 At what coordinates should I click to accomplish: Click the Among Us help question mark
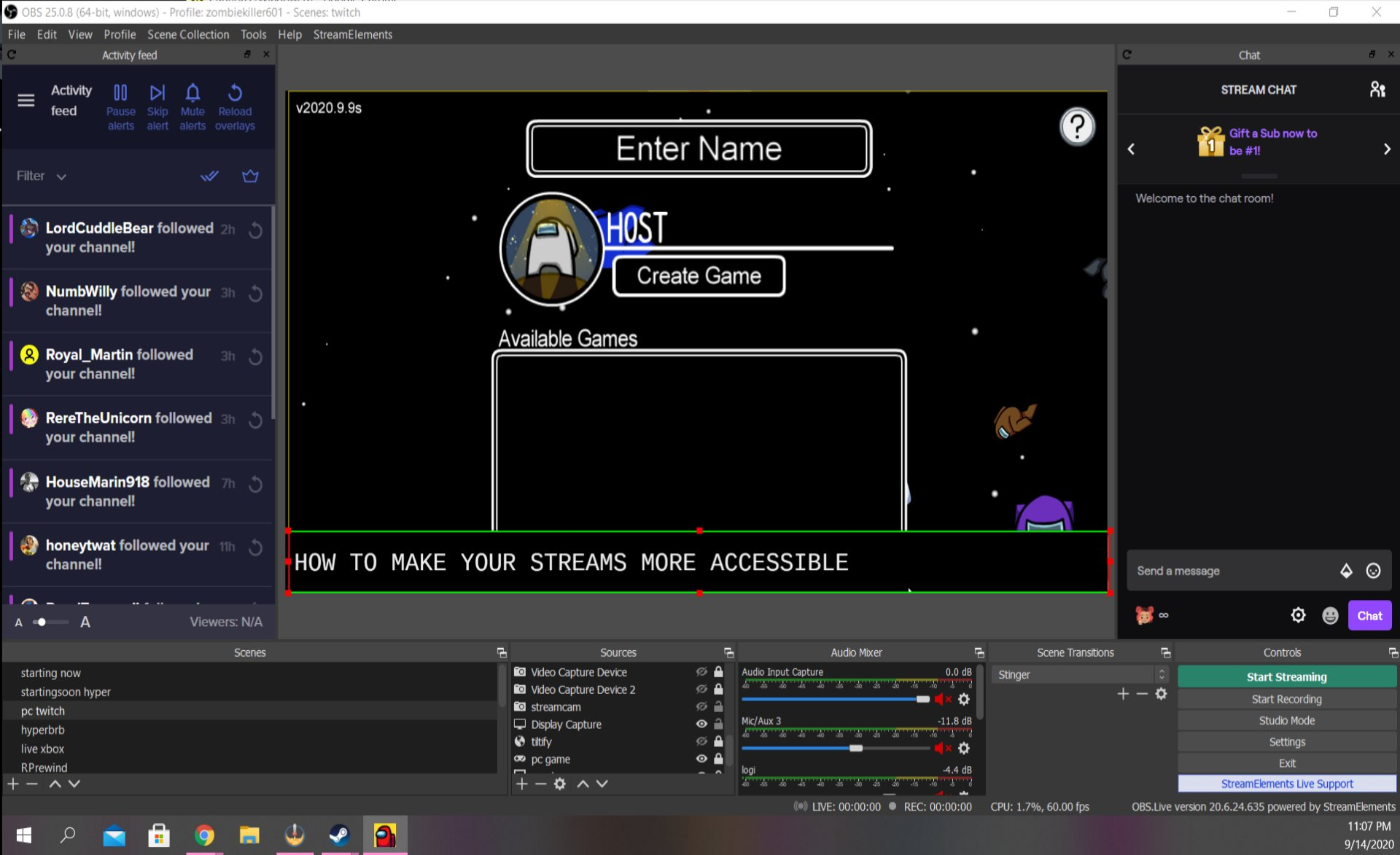coord(1077,127)
